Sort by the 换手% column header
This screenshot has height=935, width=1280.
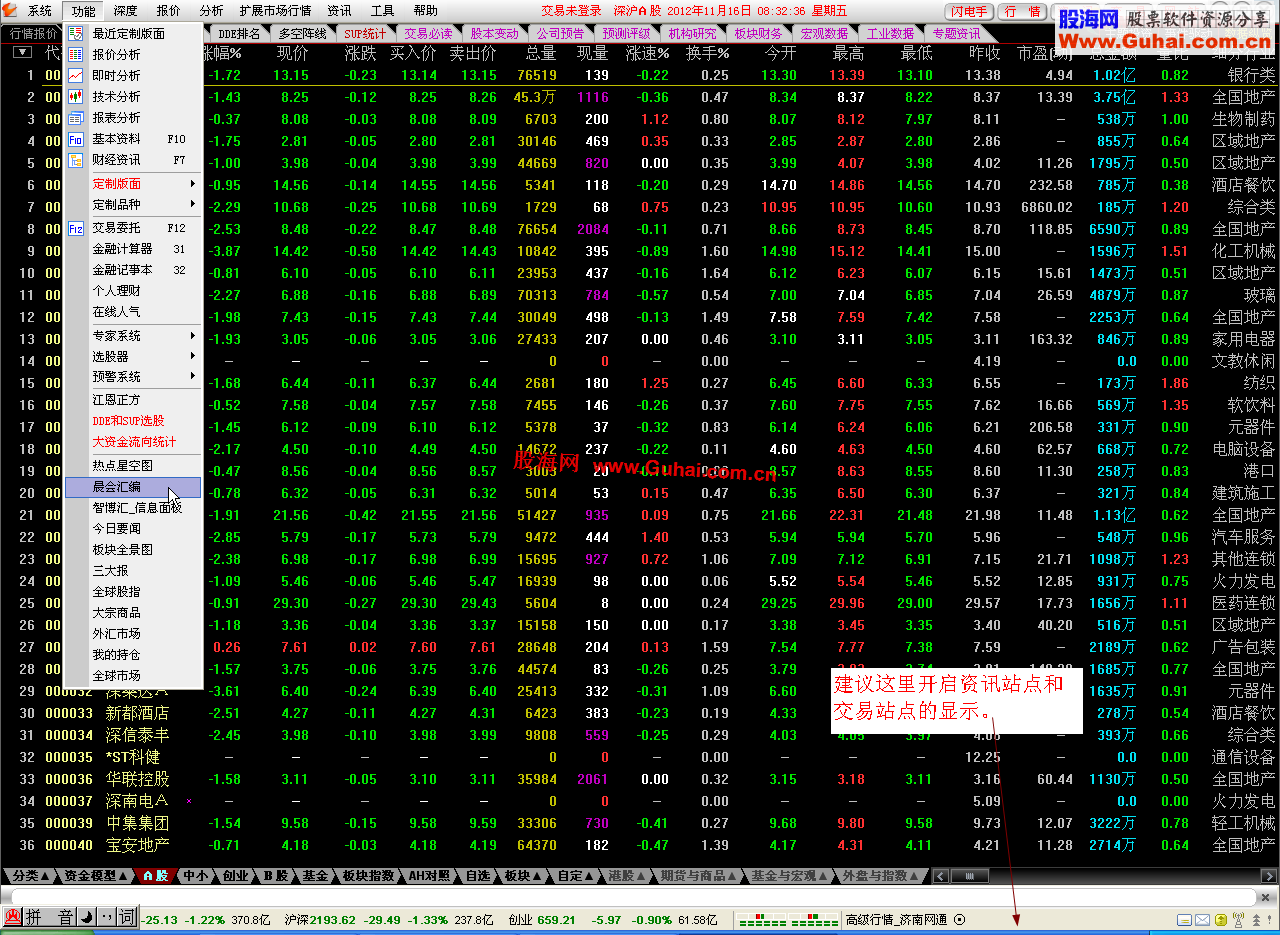click(707, 53)
